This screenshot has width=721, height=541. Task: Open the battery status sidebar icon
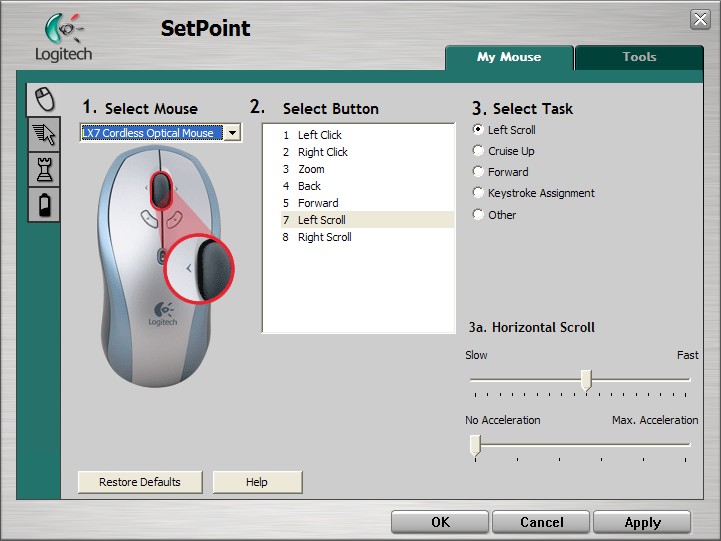(43, 205)
